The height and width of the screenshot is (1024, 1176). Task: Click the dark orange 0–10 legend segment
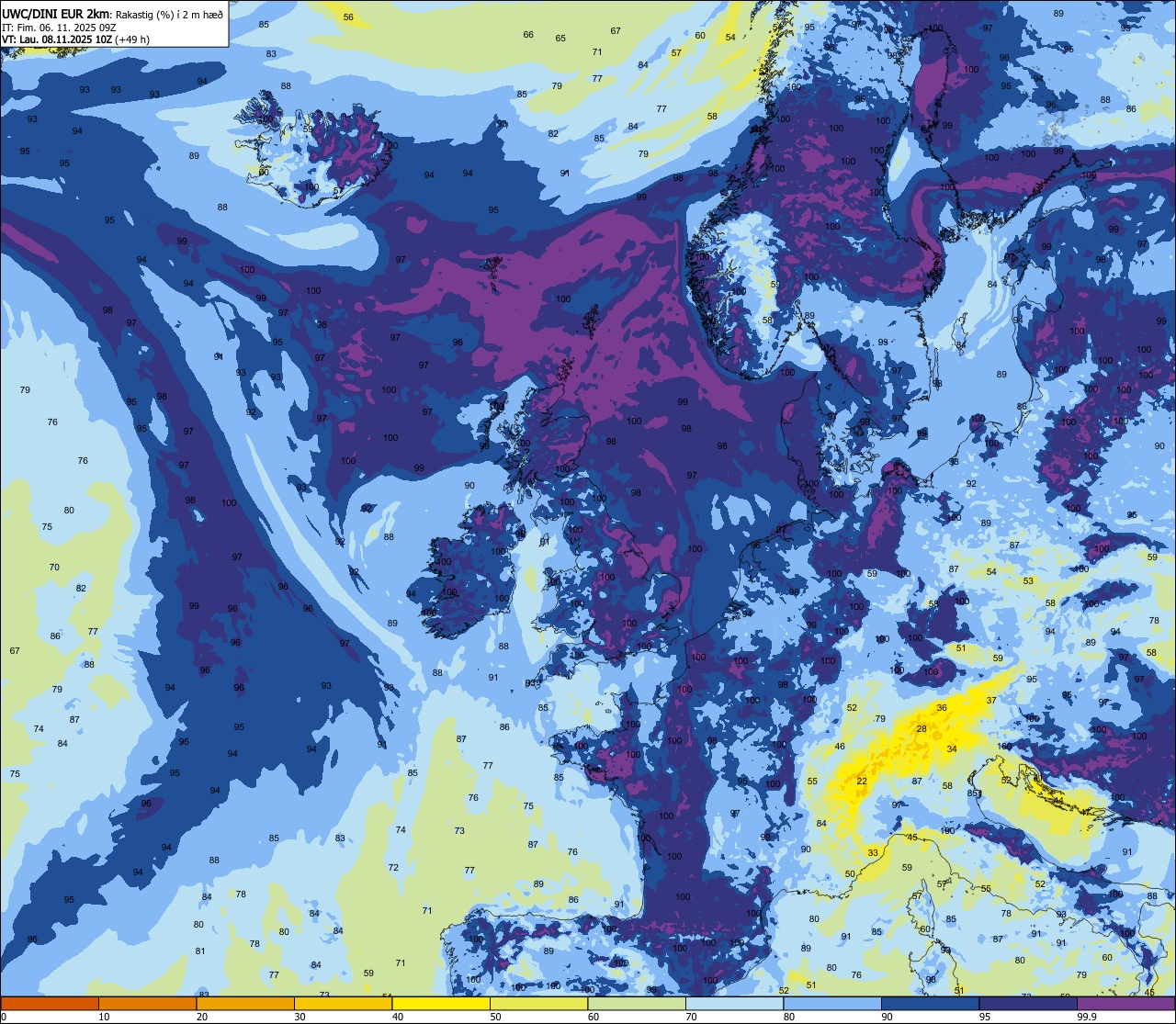pos(50,1003)
